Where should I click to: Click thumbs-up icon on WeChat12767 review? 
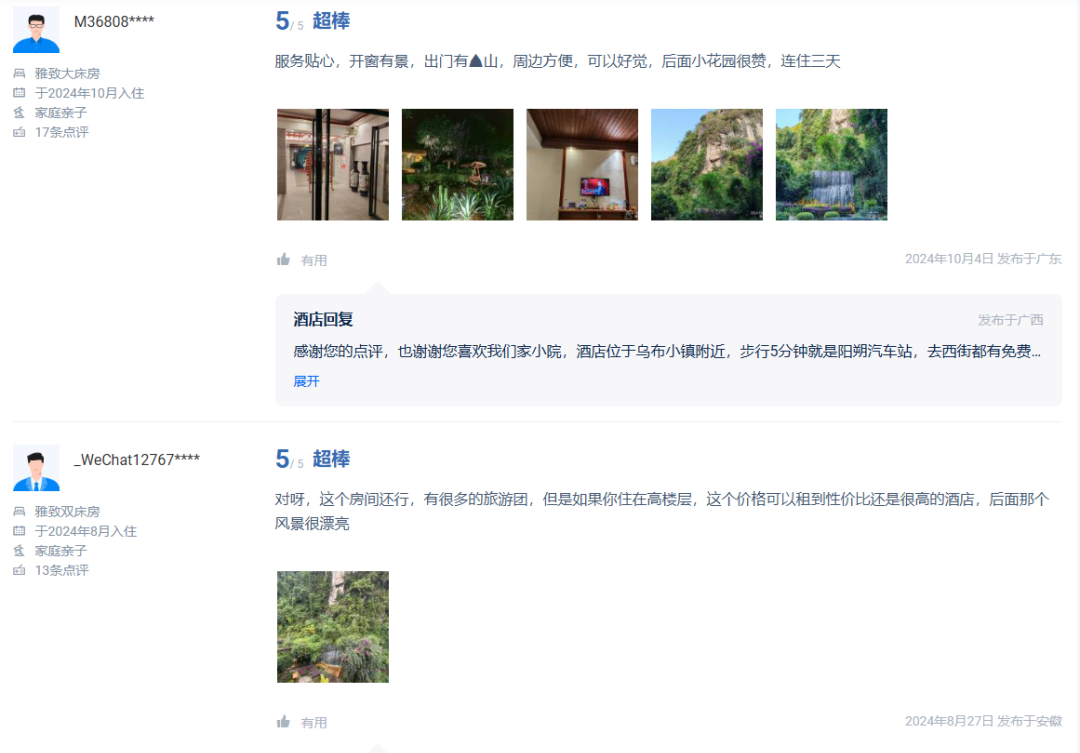point(283,721)
